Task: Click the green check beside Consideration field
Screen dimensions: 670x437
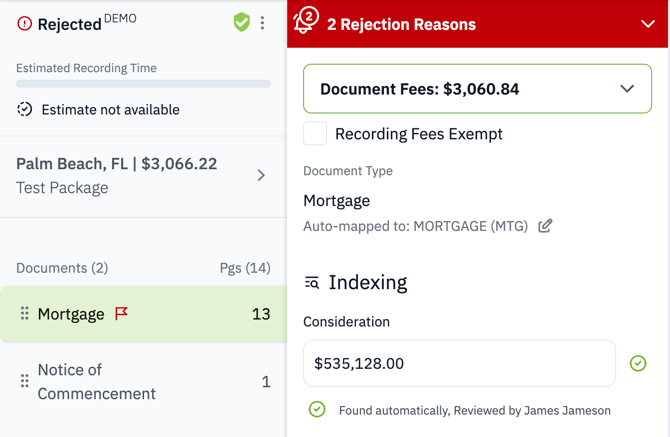Action: pyautogui.click(x=638, y=364)
